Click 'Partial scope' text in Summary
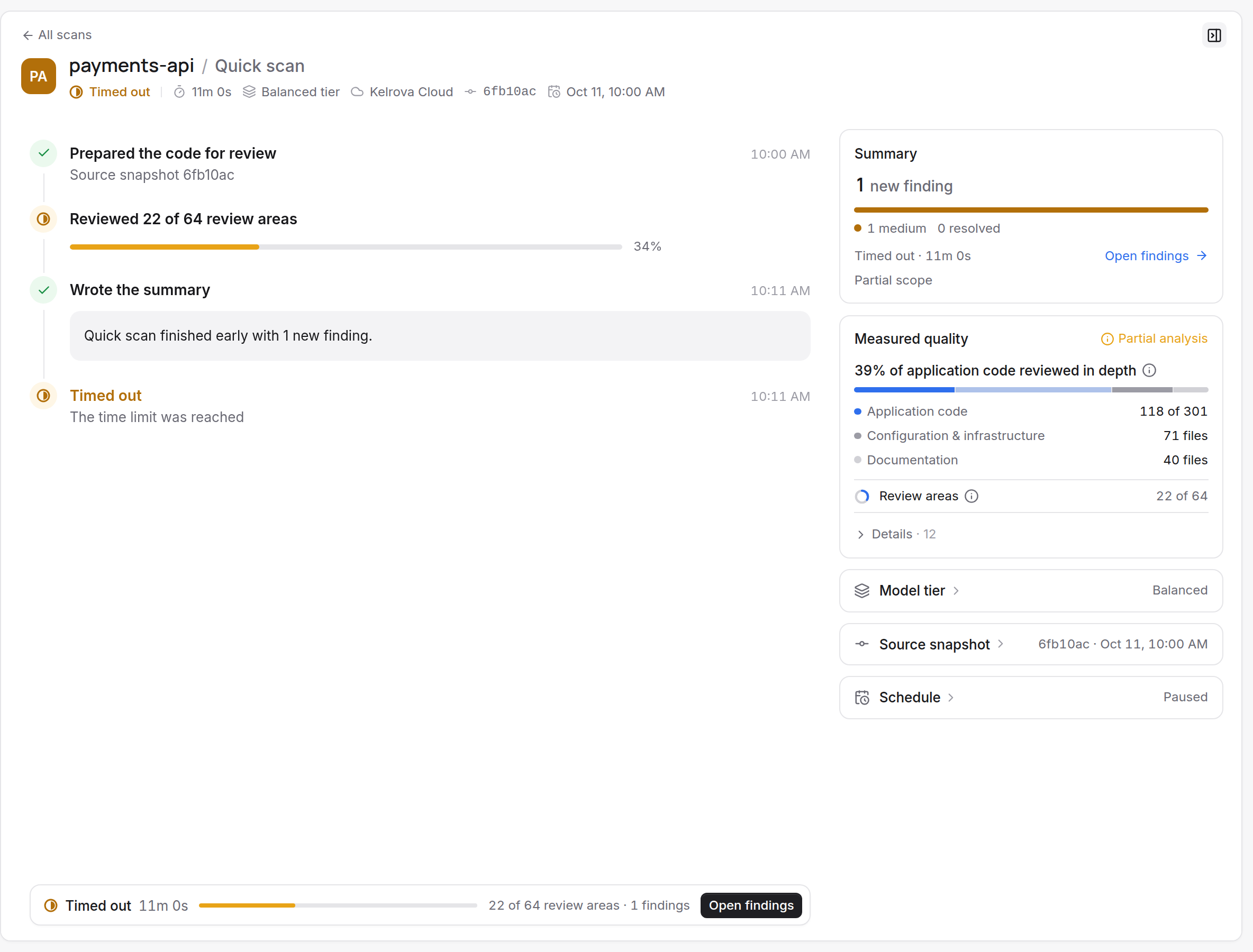Image resolution: width=1253 pixels, height=952 pixels. point(894,280)
